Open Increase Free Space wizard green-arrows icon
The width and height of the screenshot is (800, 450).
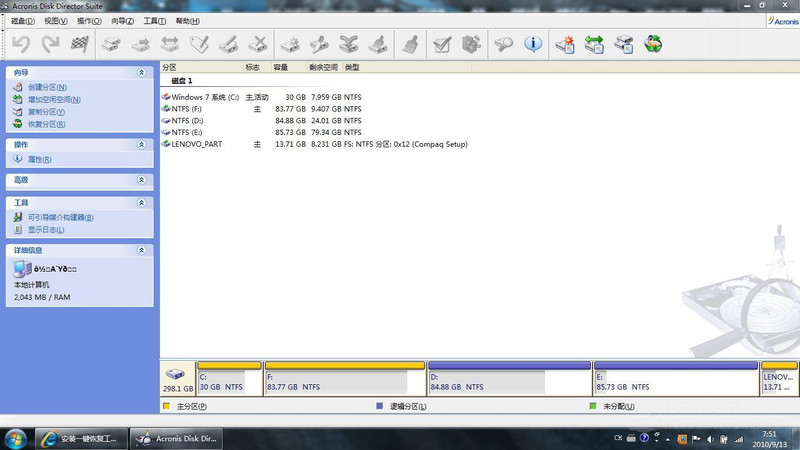tap(594, 44)
